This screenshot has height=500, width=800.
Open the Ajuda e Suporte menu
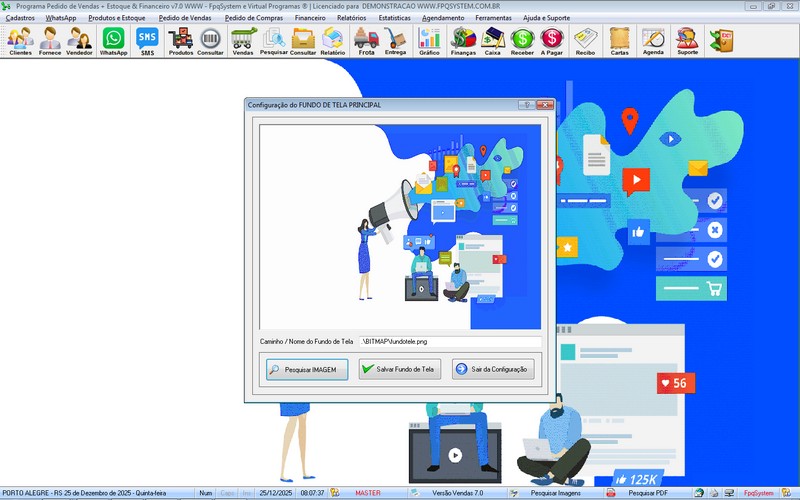(546, 18)
